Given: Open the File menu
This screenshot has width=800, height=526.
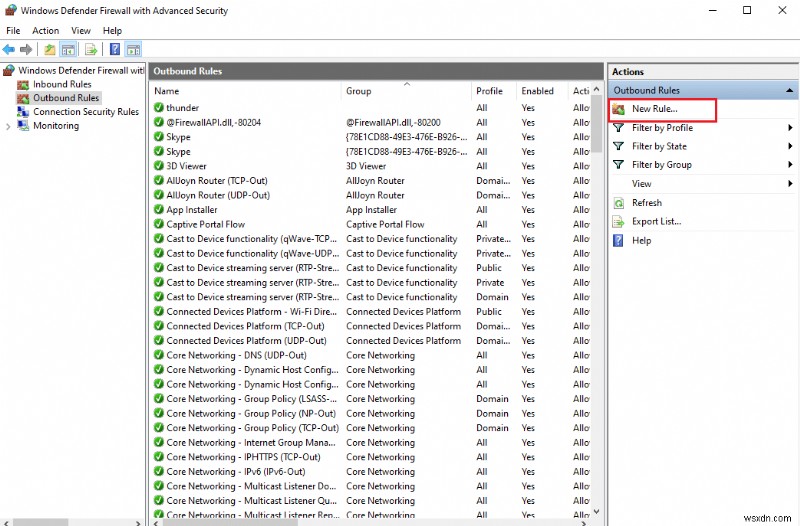Looking at the screenshot, I should (13, 31).
